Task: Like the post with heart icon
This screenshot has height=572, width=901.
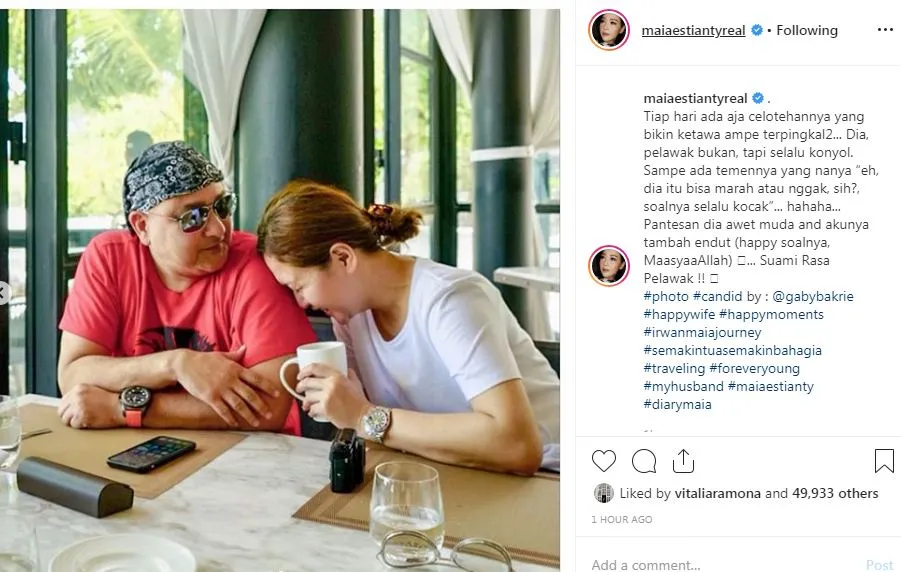Action: pyautogui.click(x=603, y=461)
